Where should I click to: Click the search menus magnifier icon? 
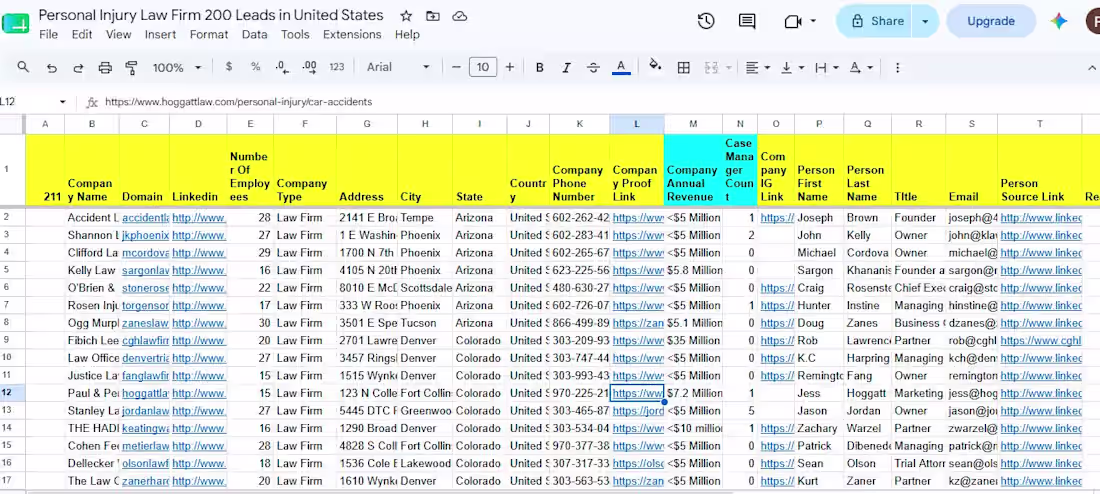pos(23,67)
